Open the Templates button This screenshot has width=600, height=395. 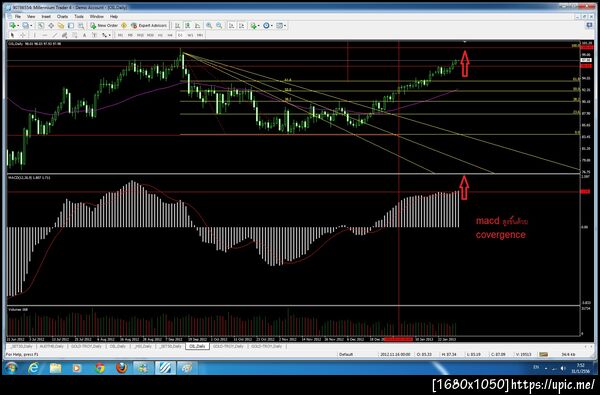[x=279, y=25]
